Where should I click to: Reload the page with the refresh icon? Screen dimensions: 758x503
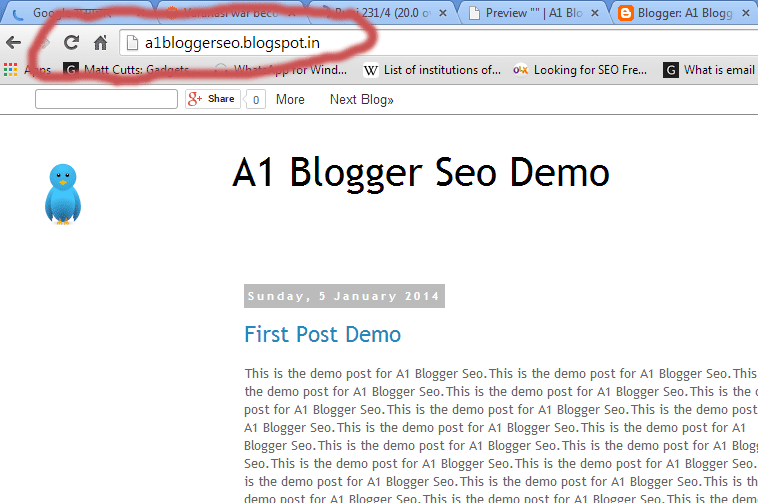pos(71,43)
